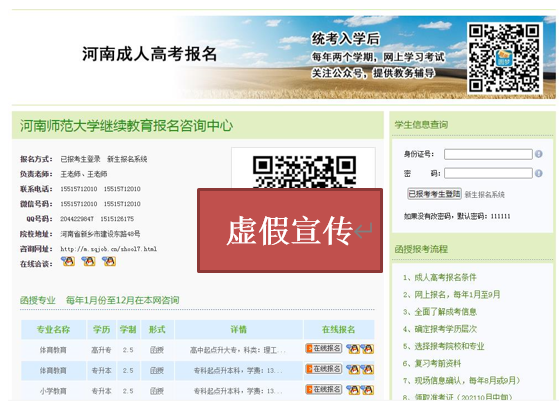
Task: Click the help icon next to 身份证号 field
Action: (538, 154)
